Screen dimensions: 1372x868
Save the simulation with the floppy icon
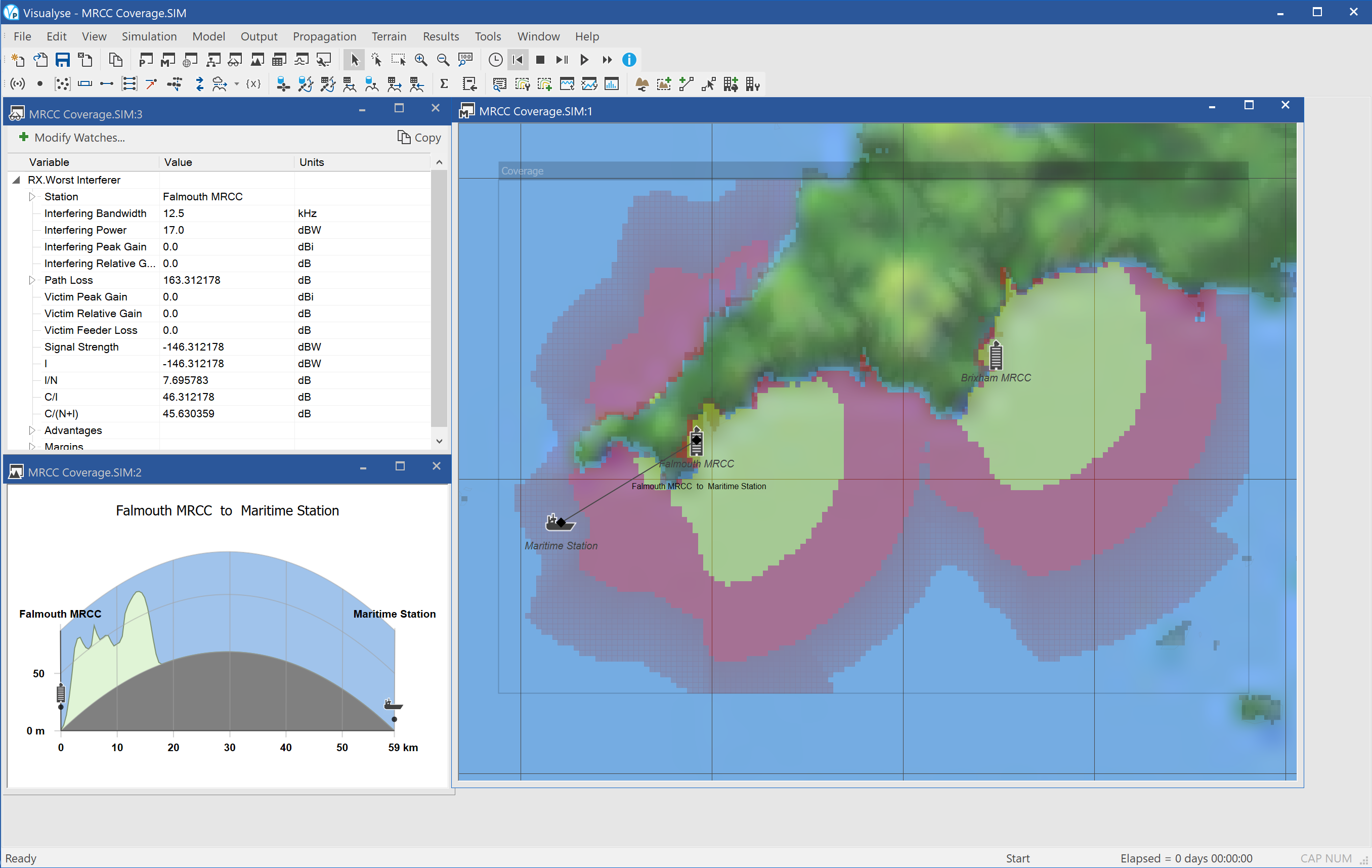63,60
